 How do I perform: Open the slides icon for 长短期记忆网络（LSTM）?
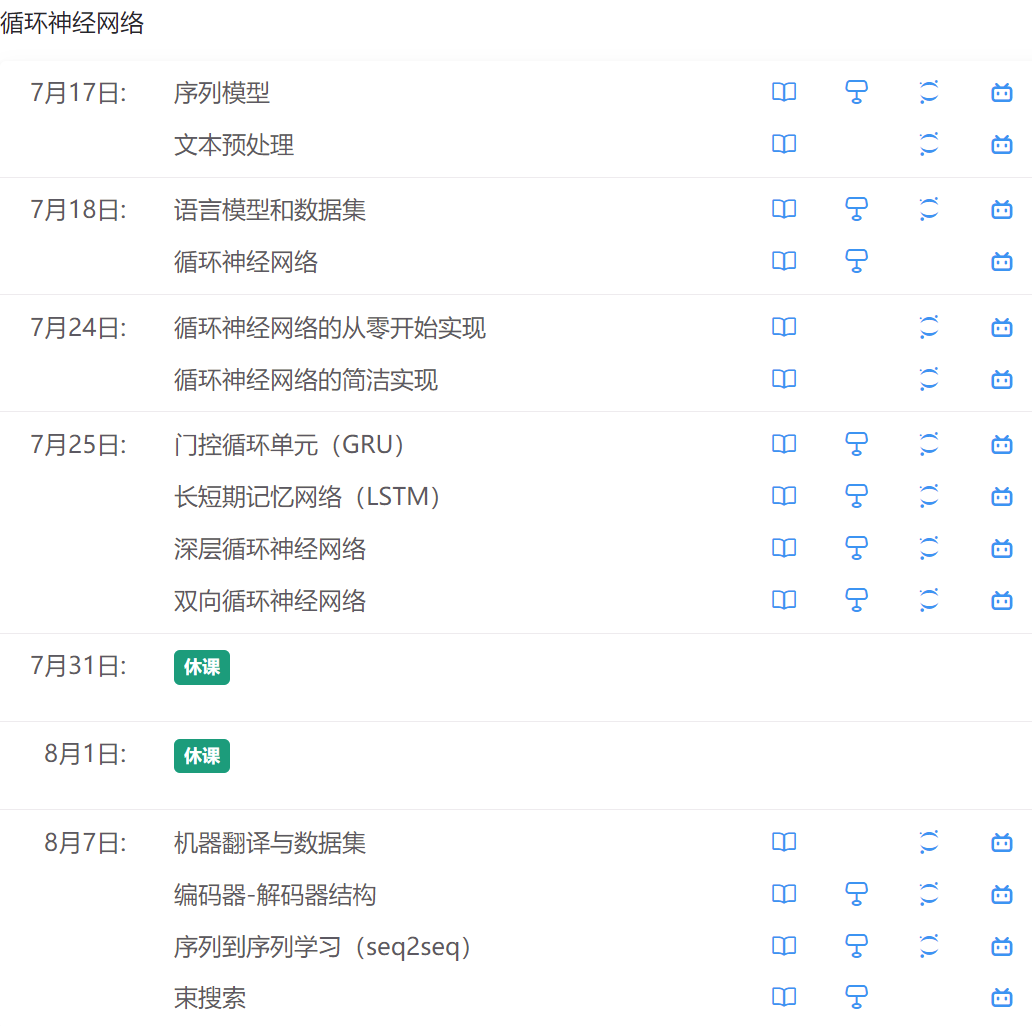pyautogui.click(x=856, y=496)
